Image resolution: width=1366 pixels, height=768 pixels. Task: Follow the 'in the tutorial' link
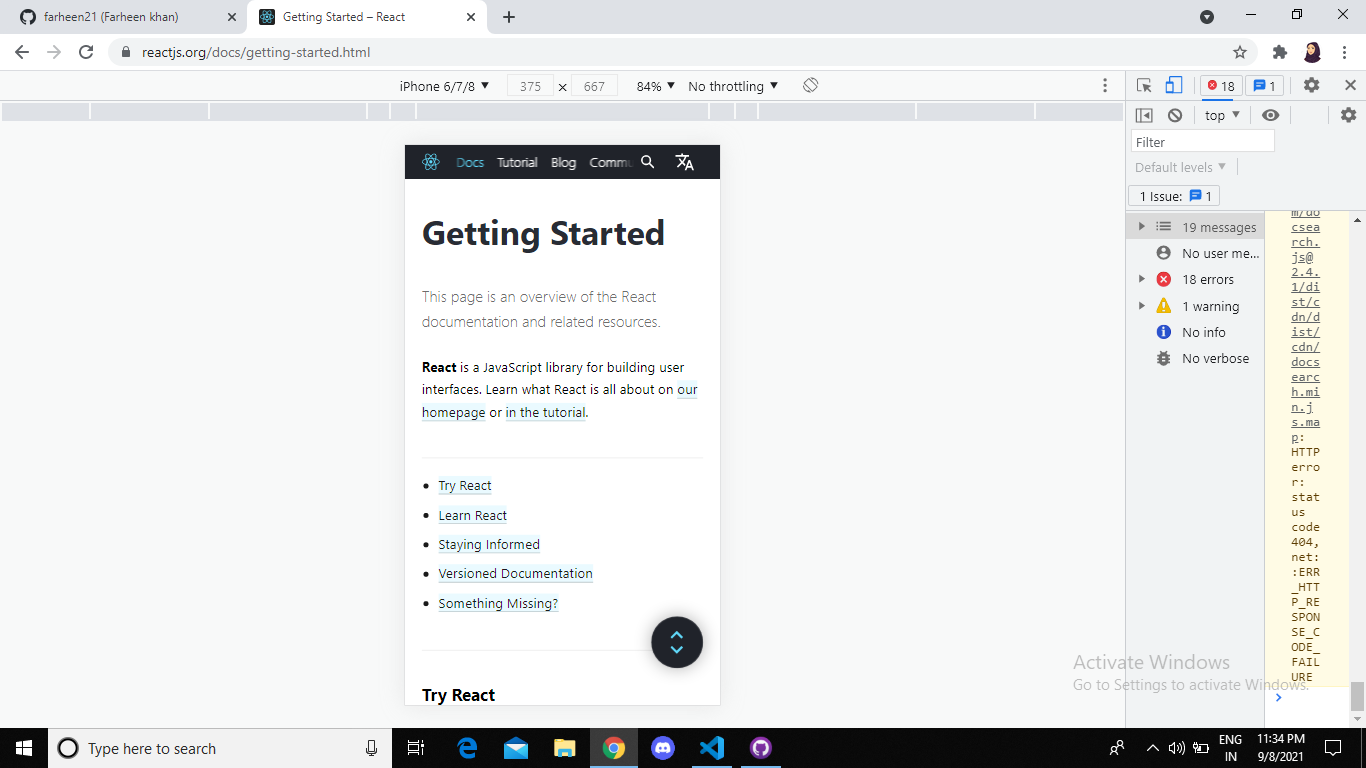point(546,413)
